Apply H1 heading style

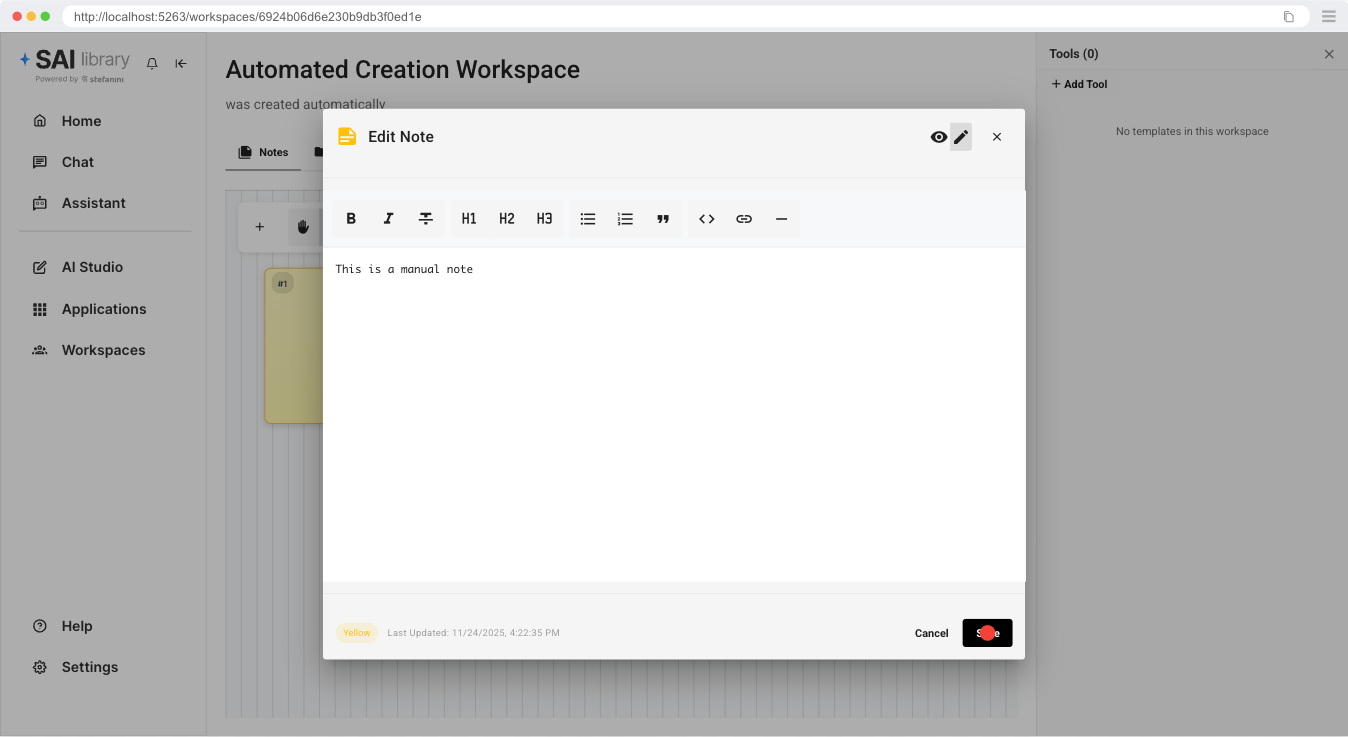[x=469, y=219]
